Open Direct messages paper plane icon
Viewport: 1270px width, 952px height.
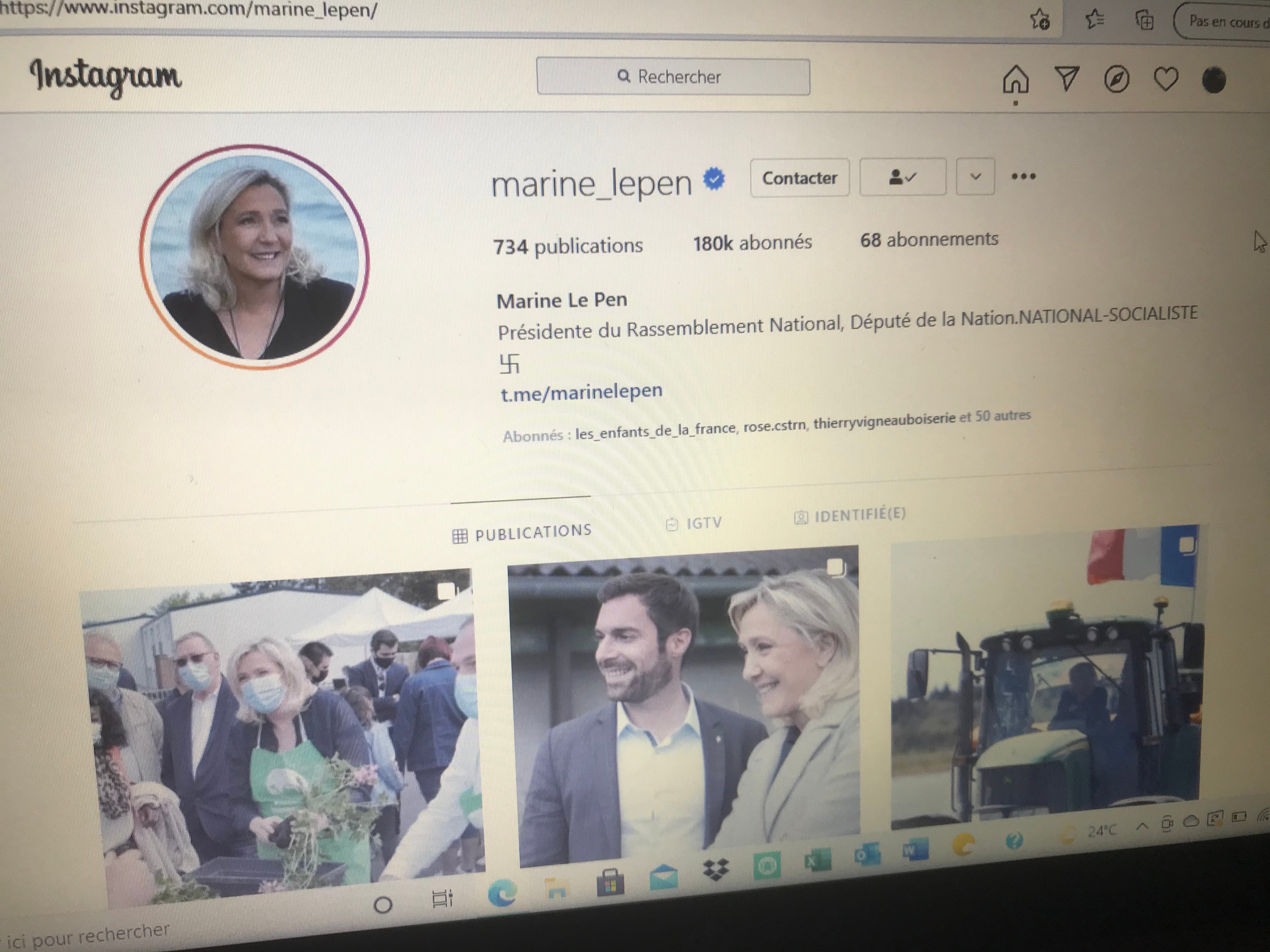point(1067,79)
